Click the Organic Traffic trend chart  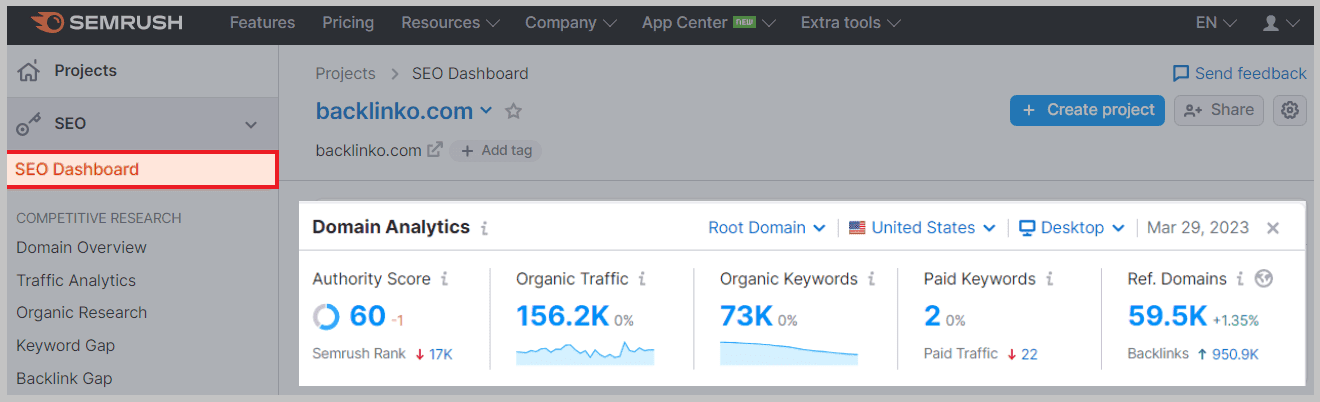coord(585,352)
